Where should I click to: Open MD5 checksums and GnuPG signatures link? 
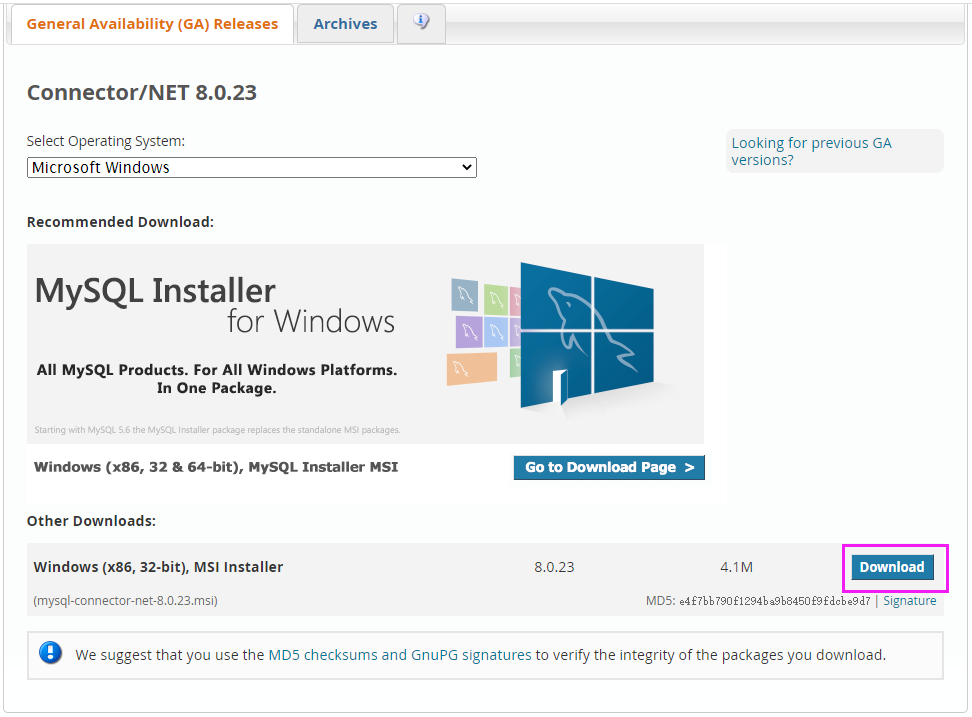[400, 655]
